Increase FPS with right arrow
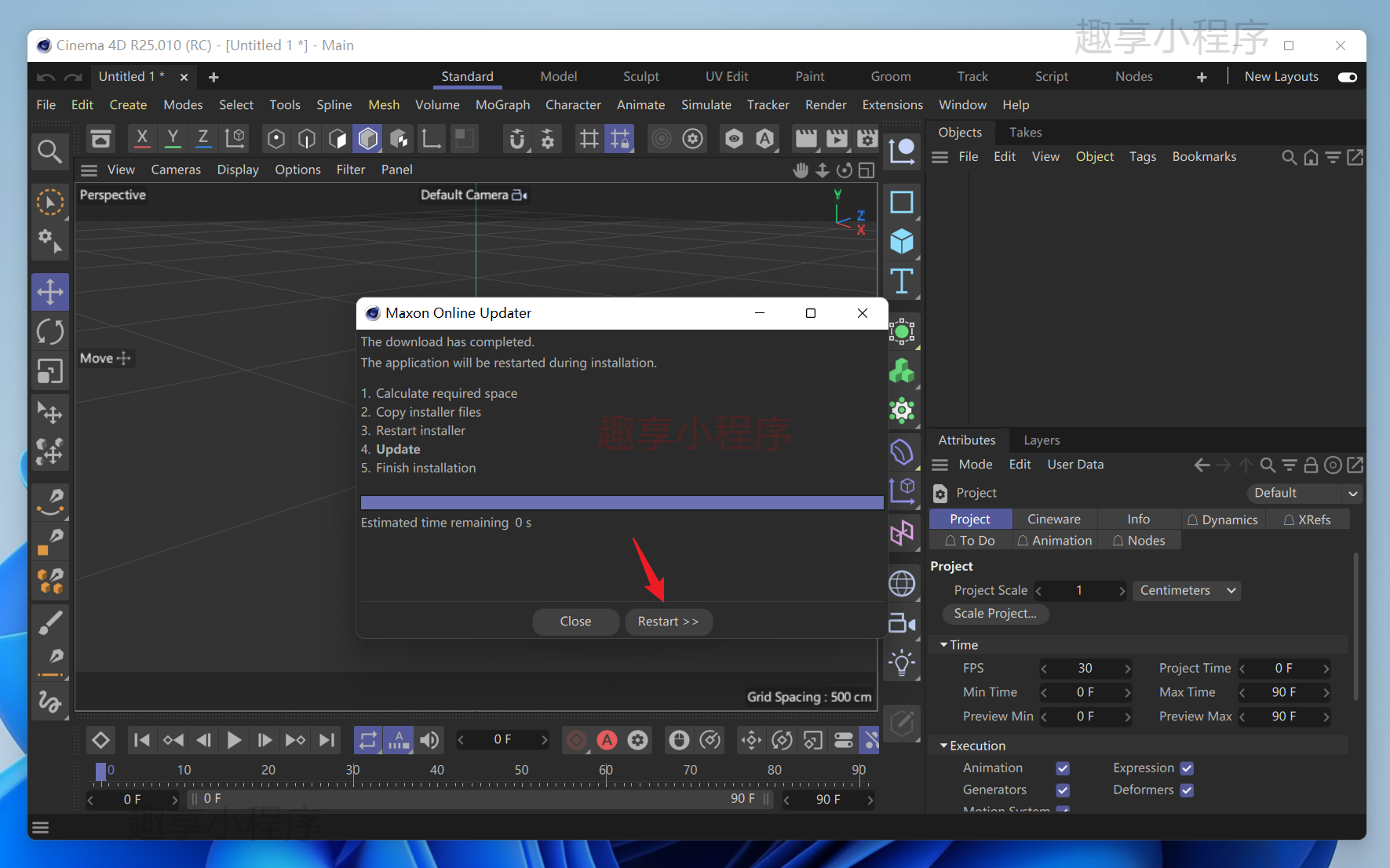 point(1127,669)
